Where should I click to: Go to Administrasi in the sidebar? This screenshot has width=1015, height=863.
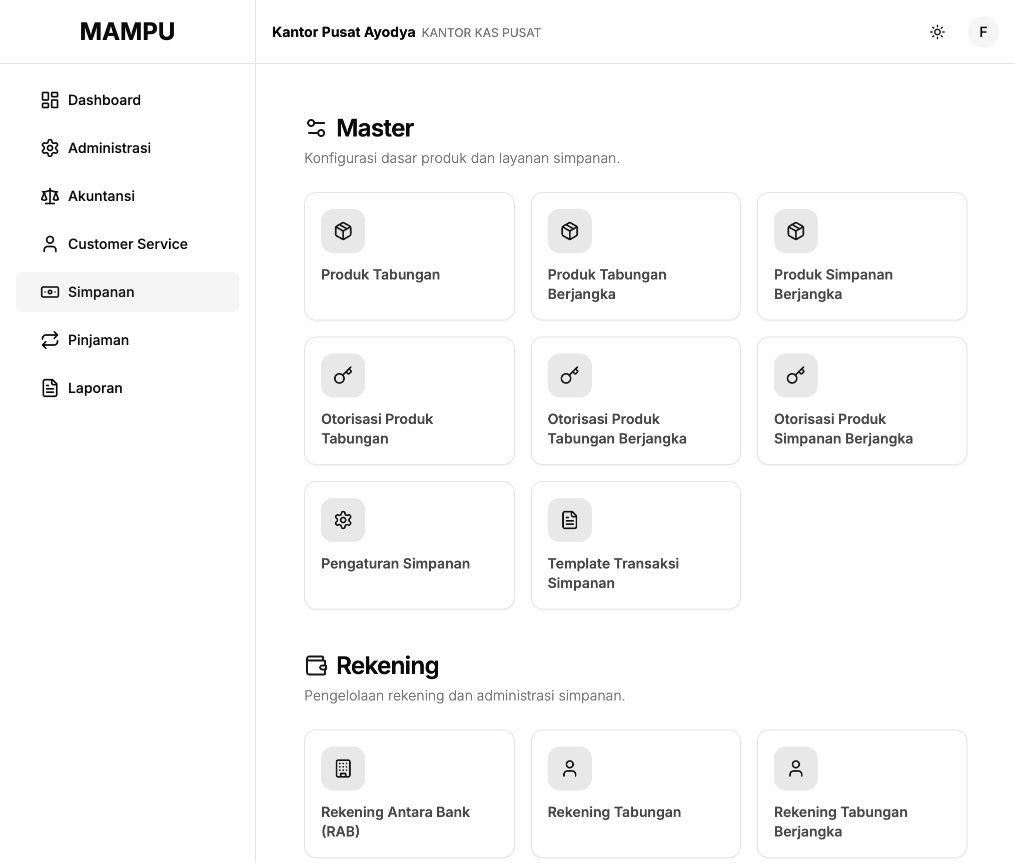pos(128,148)
